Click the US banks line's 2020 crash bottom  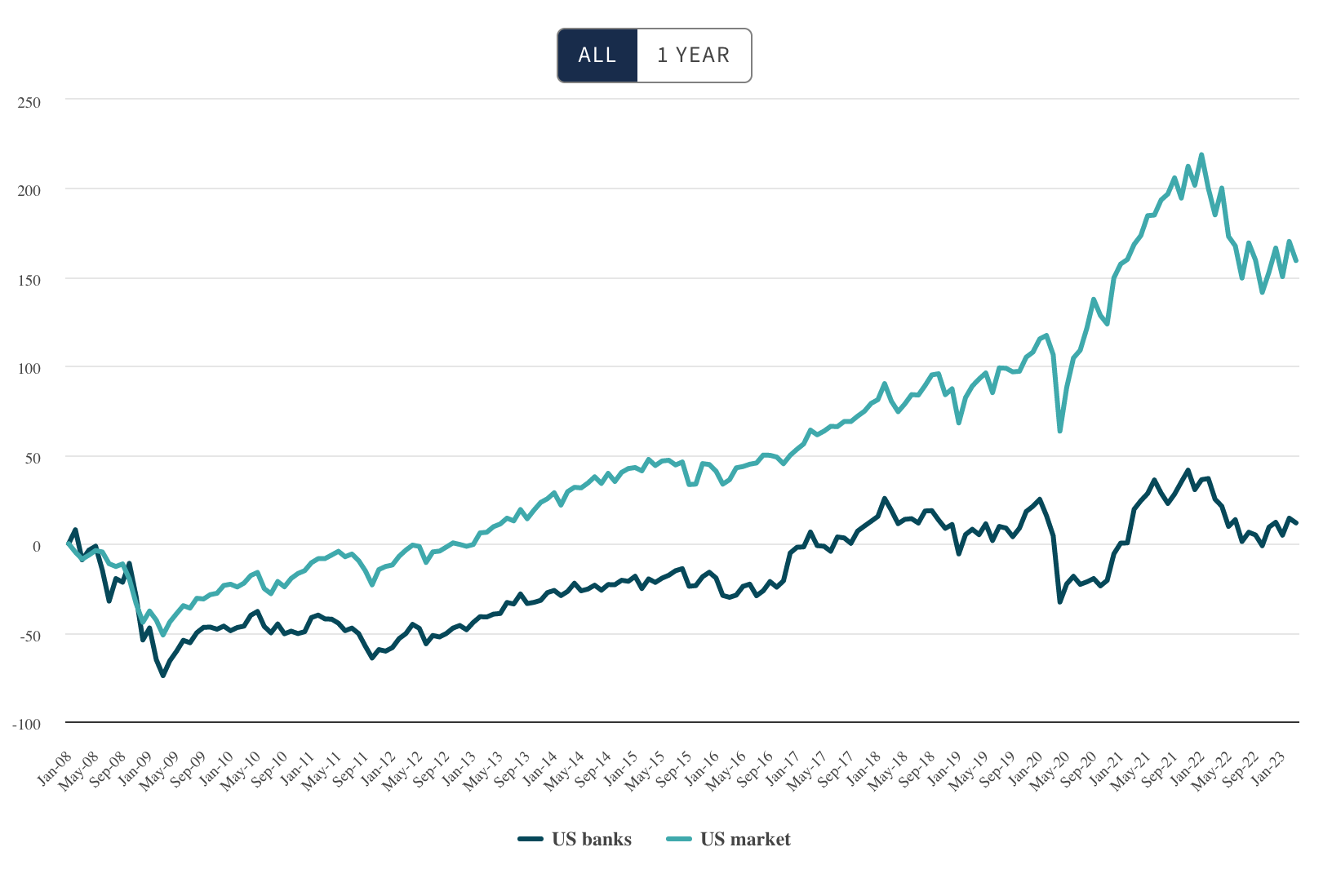pyautogui.click(x=1060, y=601)
